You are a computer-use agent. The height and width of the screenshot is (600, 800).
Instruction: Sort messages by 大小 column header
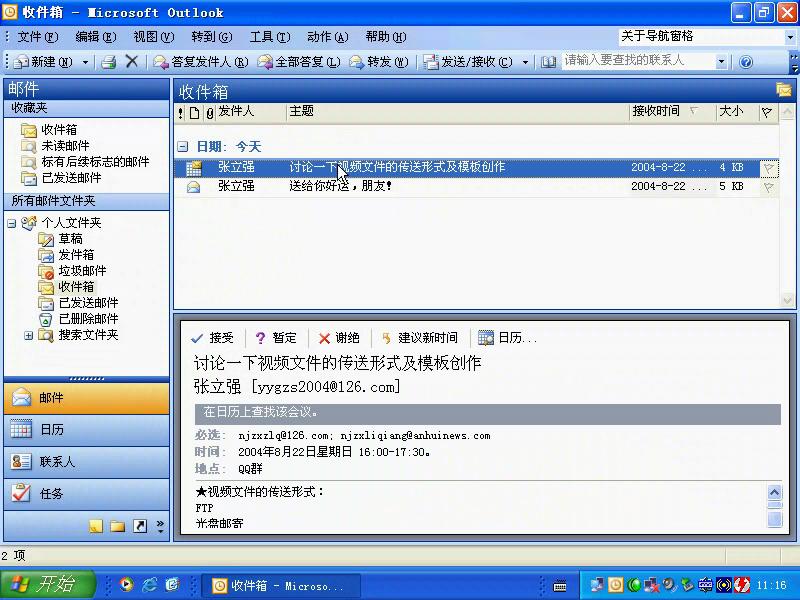click(736, 112)
